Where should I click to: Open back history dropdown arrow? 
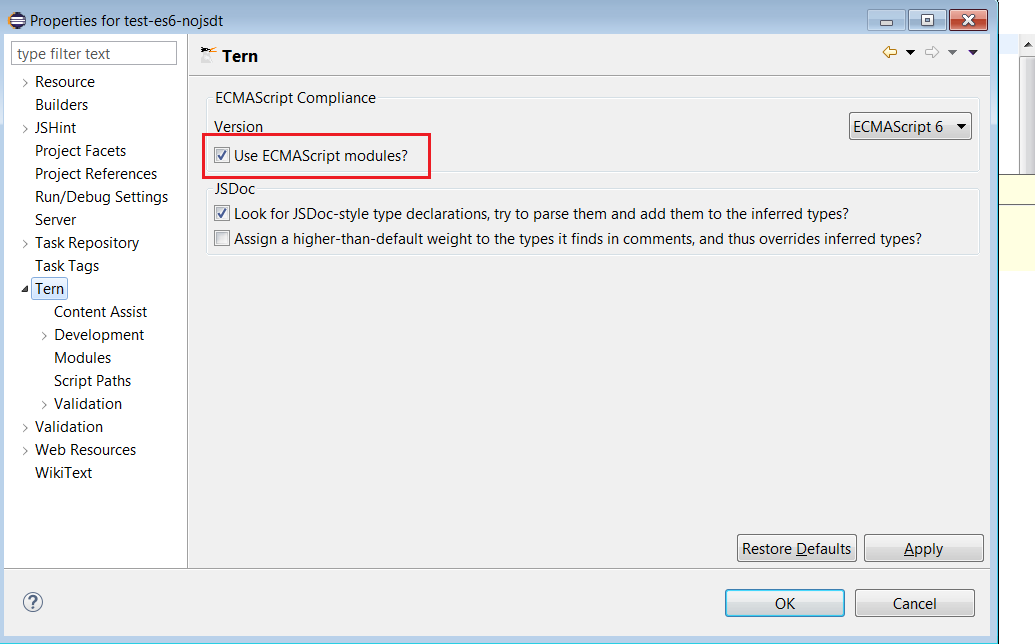[x=910, y=53]
